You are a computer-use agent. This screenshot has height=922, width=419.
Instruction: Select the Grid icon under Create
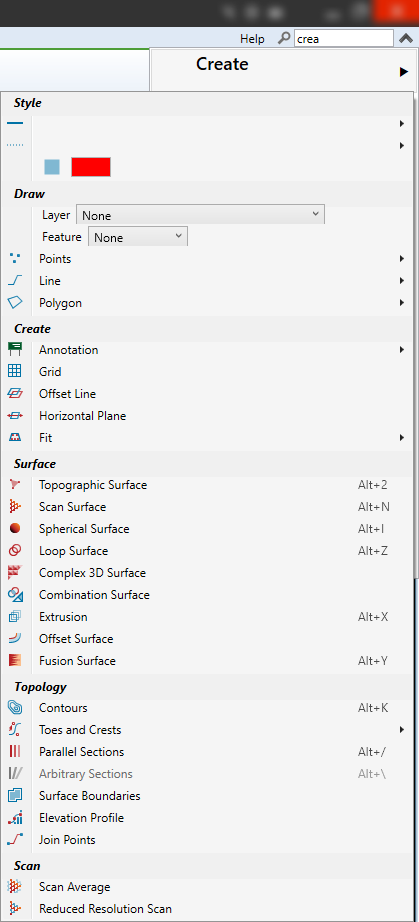click(15, 371)
